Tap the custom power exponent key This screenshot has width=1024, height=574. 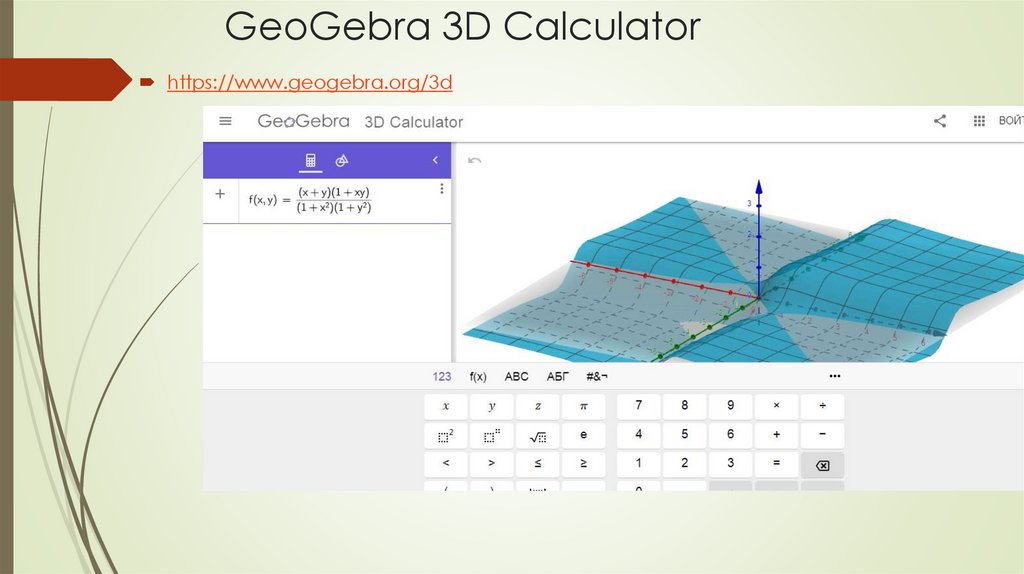pos(492,436)
